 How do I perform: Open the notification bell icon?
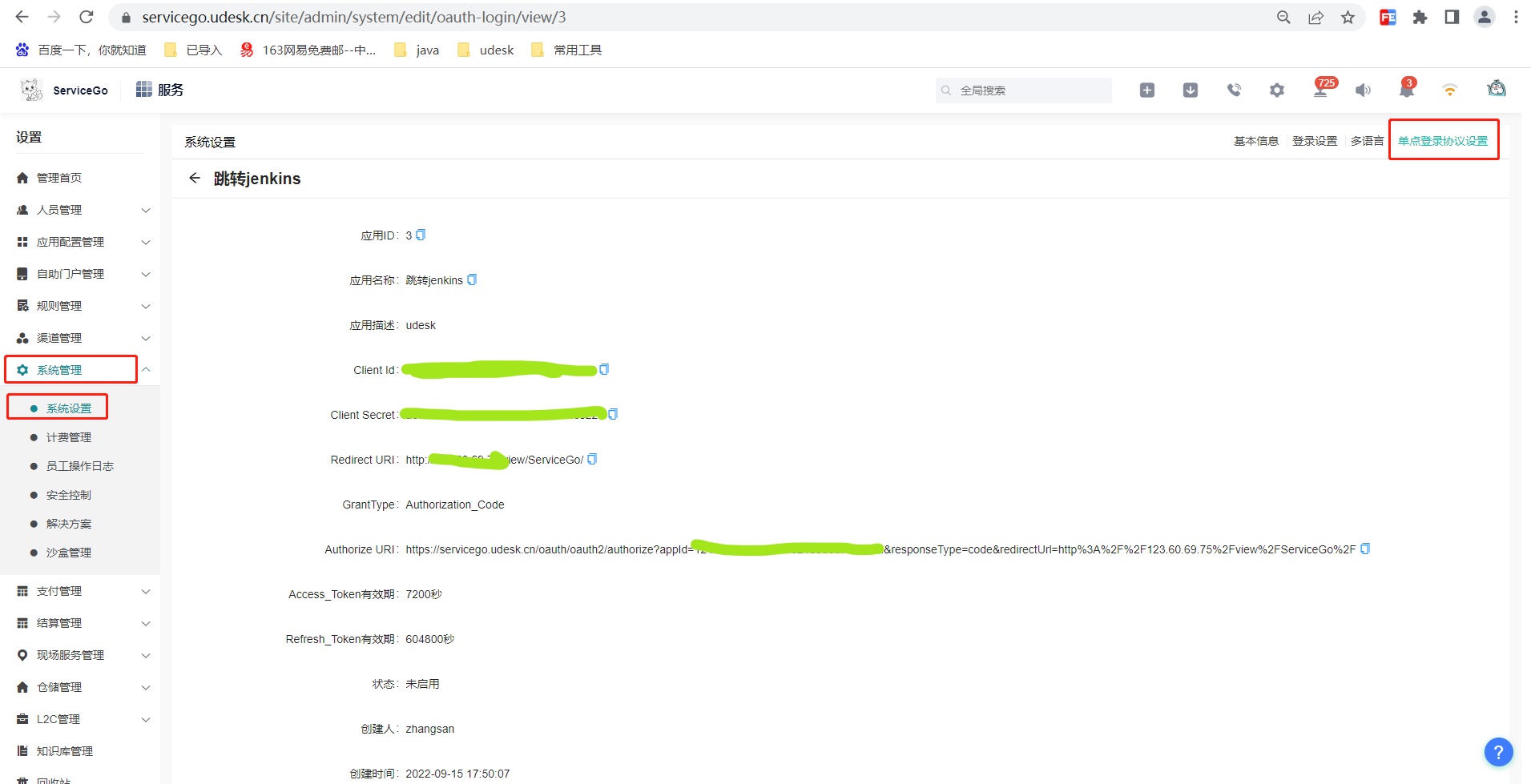point(1406,90)
